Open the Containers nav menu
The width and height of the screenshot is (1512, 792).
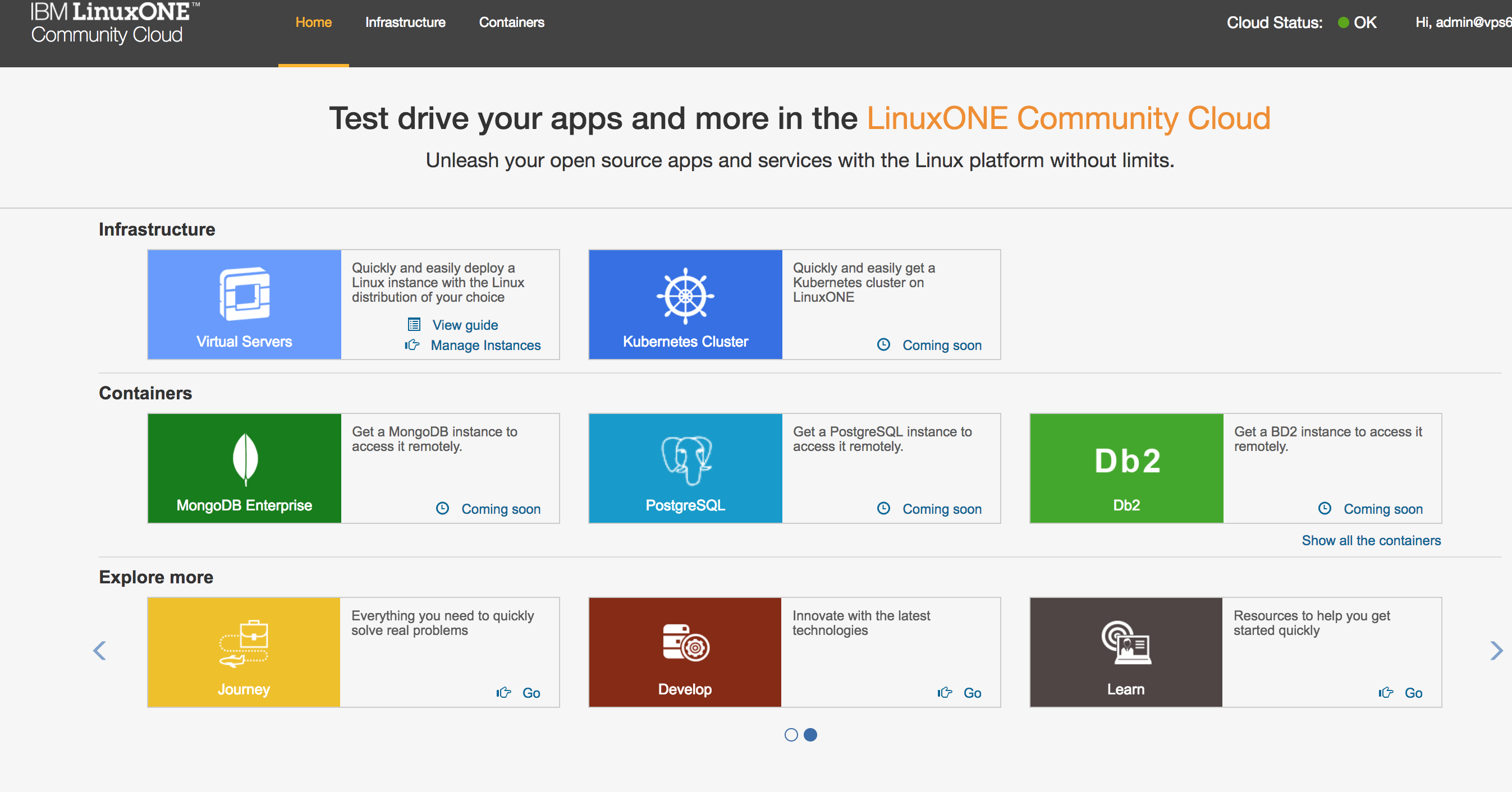coord(511,22)
